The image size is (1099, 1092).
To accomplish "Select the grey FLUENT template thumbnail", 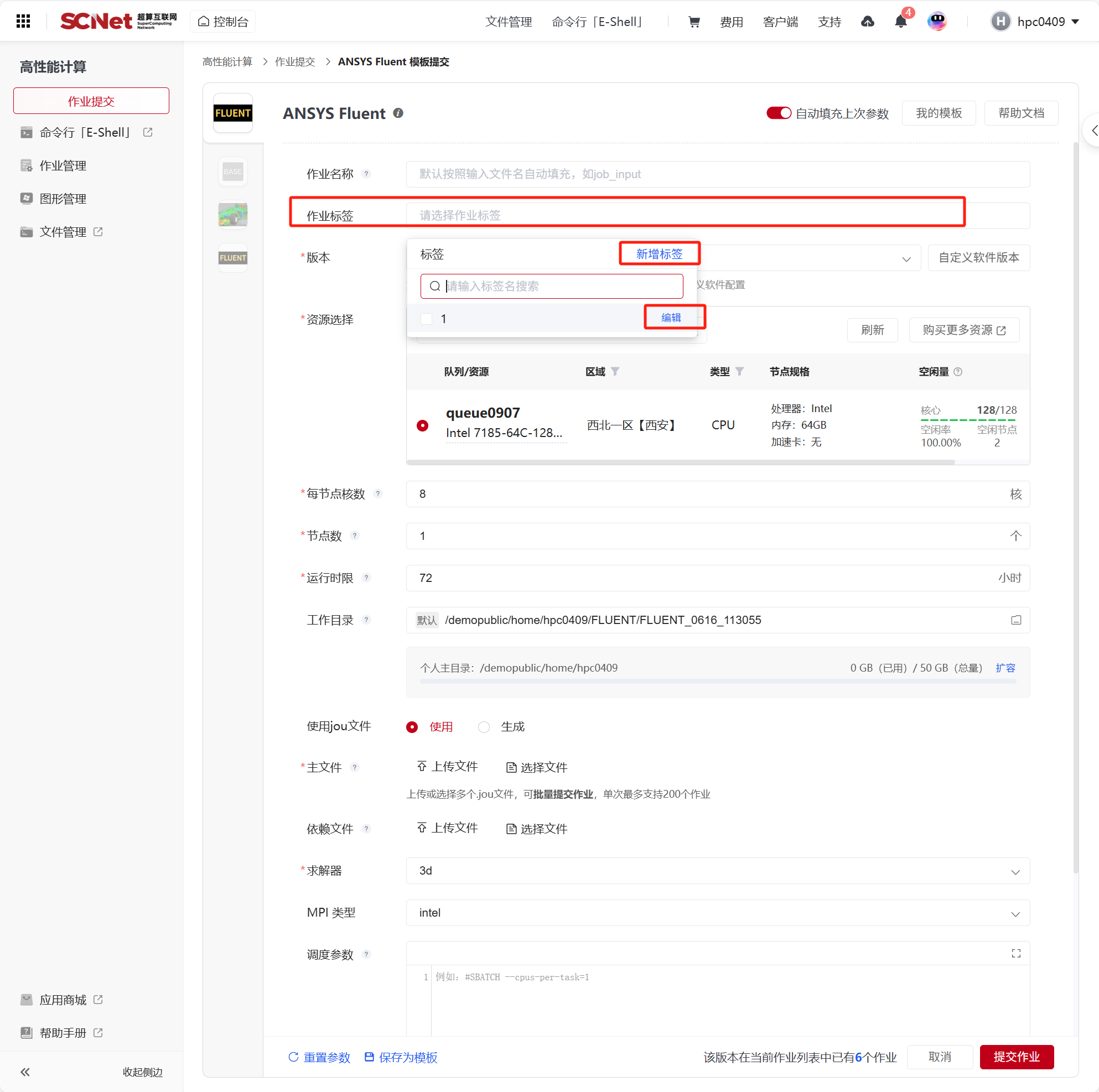I will [x=232, y=258].
